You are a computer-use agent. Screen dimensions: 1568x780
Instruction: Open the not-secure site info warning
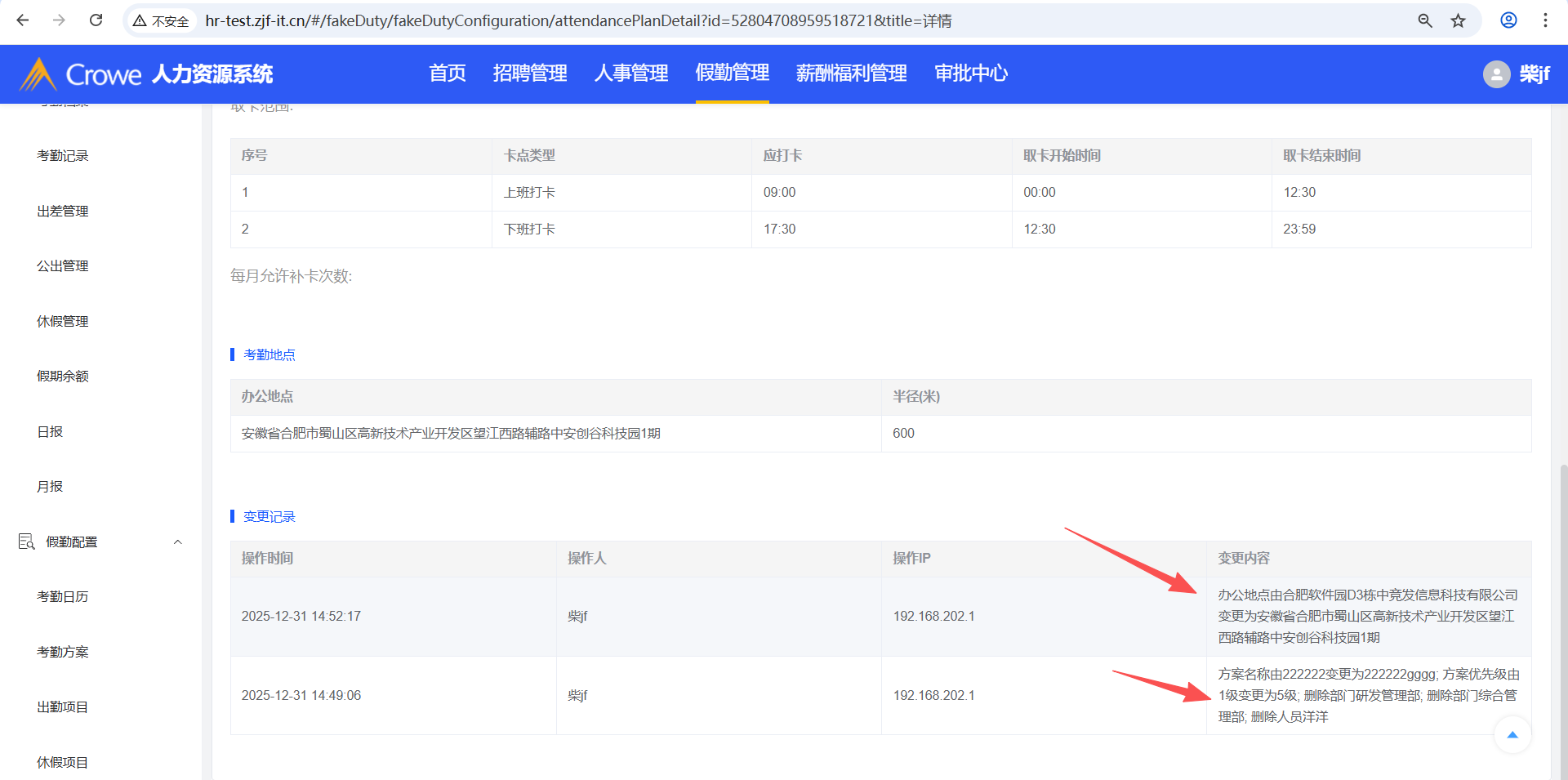(x=161, y=20)
